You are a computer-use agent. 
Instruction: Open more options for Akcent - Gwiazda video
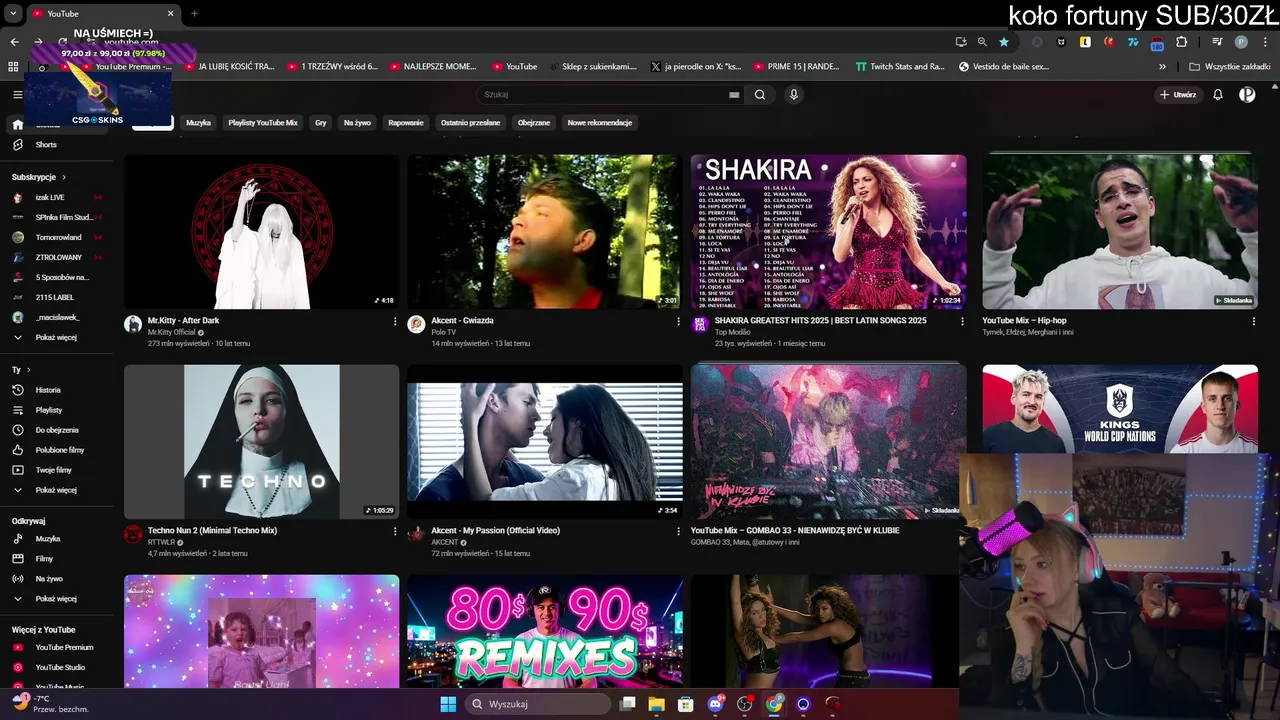[679, 322]
